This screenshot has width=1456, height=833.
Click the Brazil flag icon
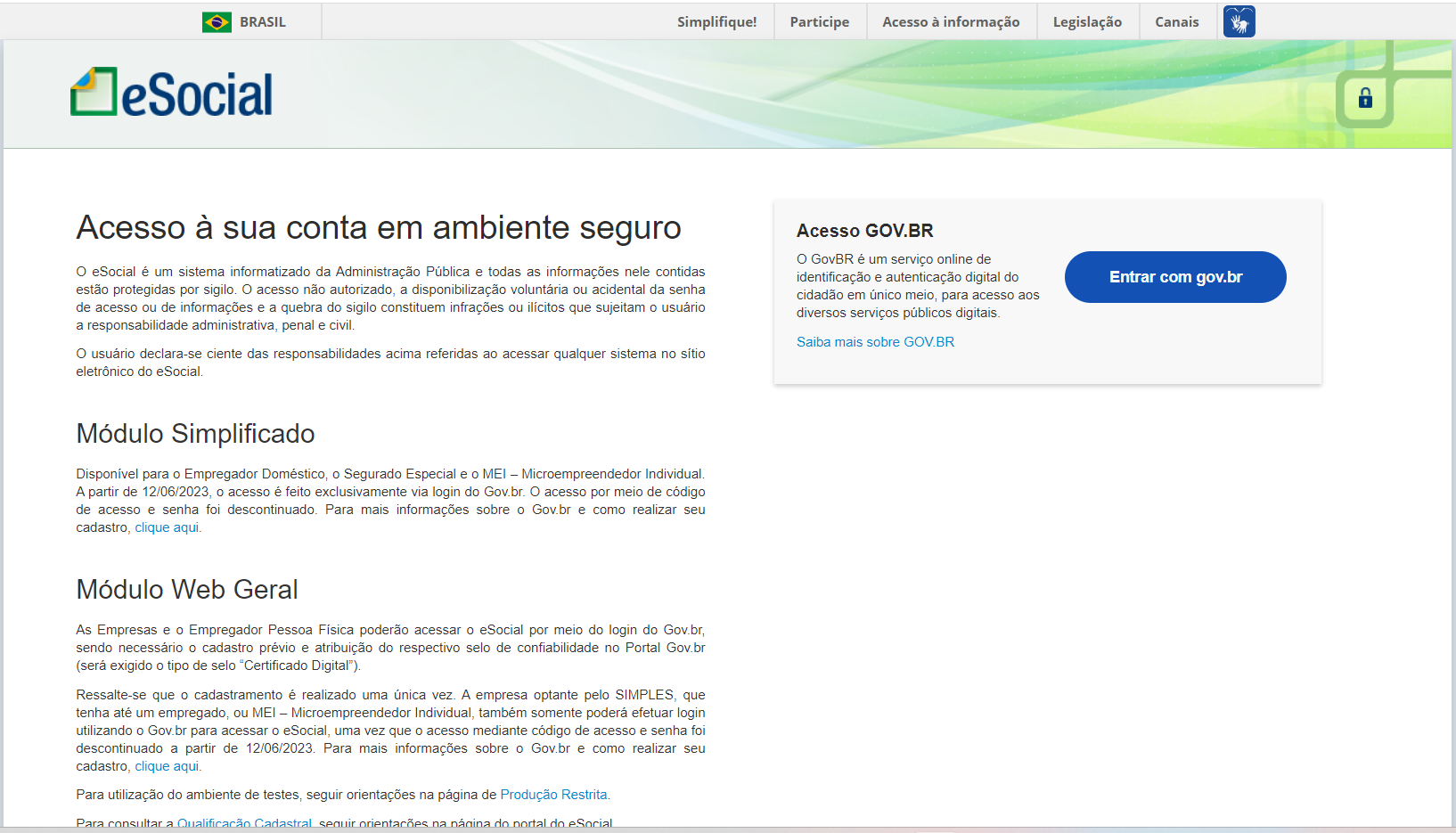click(217, 22)
